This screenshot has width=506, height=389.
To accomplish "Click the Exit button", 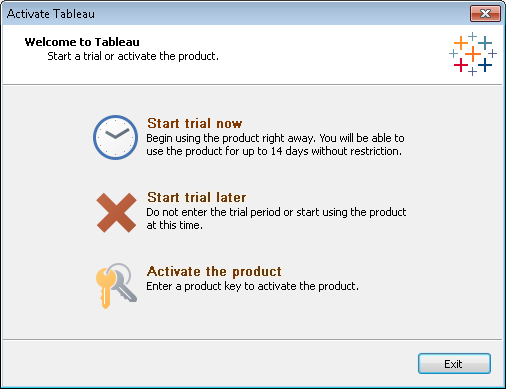I will (x=454, y=364).
